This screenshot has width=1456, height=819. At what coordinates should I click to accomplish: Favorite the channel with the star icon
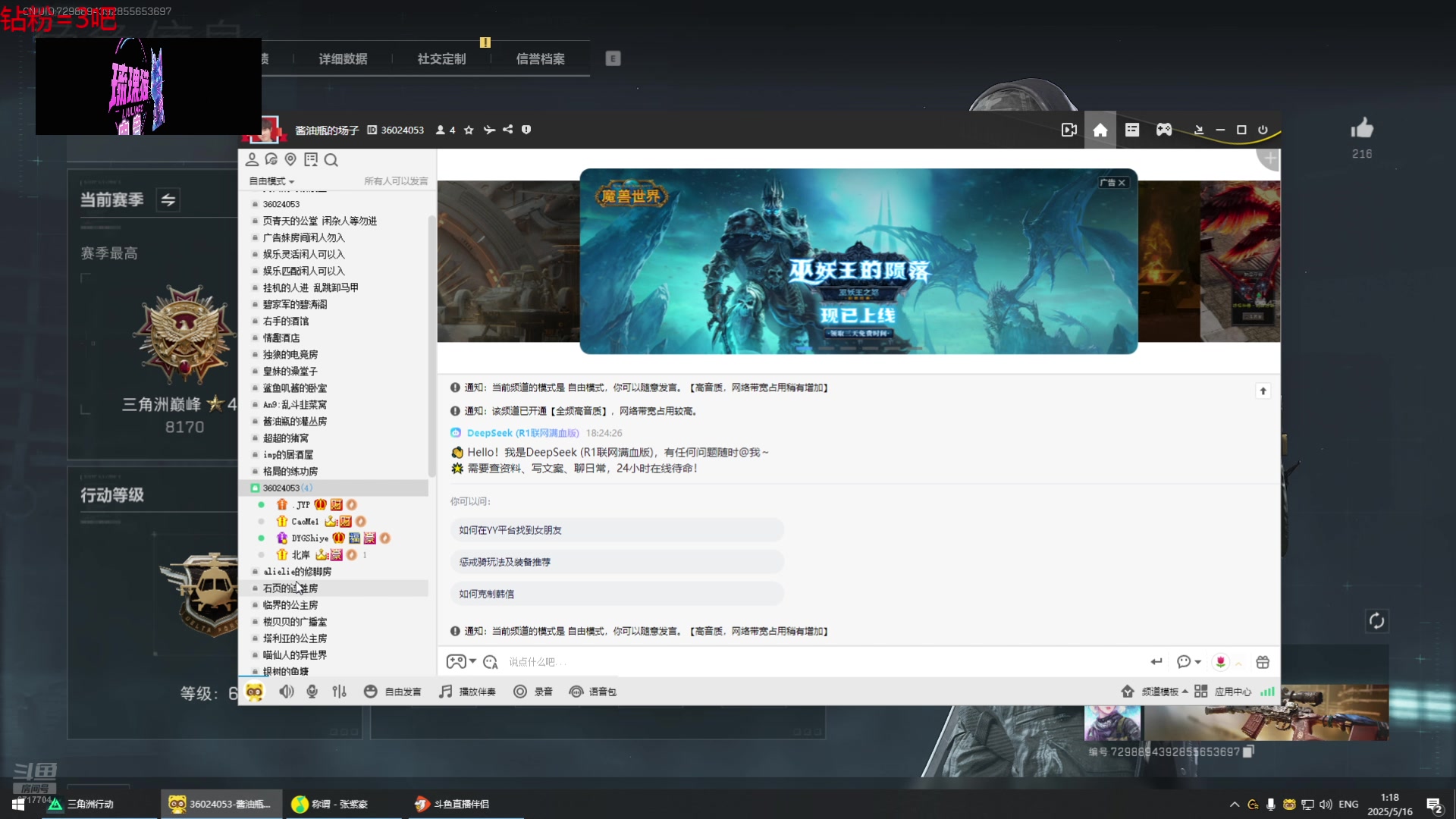(469, 130)
